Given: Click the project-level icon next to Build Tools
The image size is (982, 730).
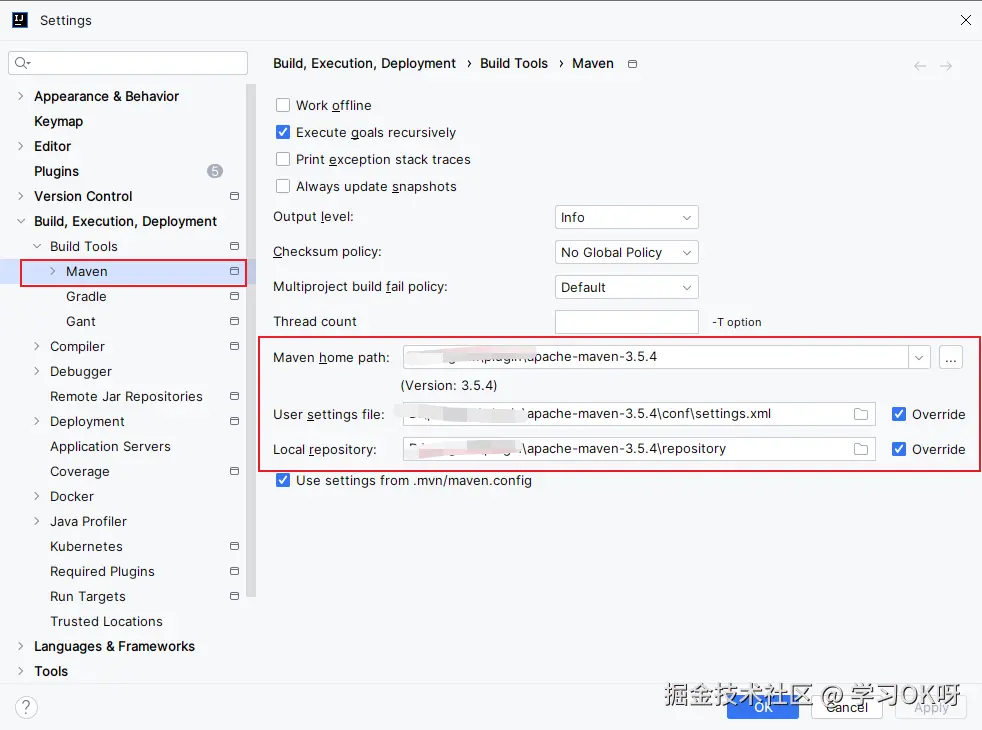Looking at the screenshot, I should [x=234, y=246].
